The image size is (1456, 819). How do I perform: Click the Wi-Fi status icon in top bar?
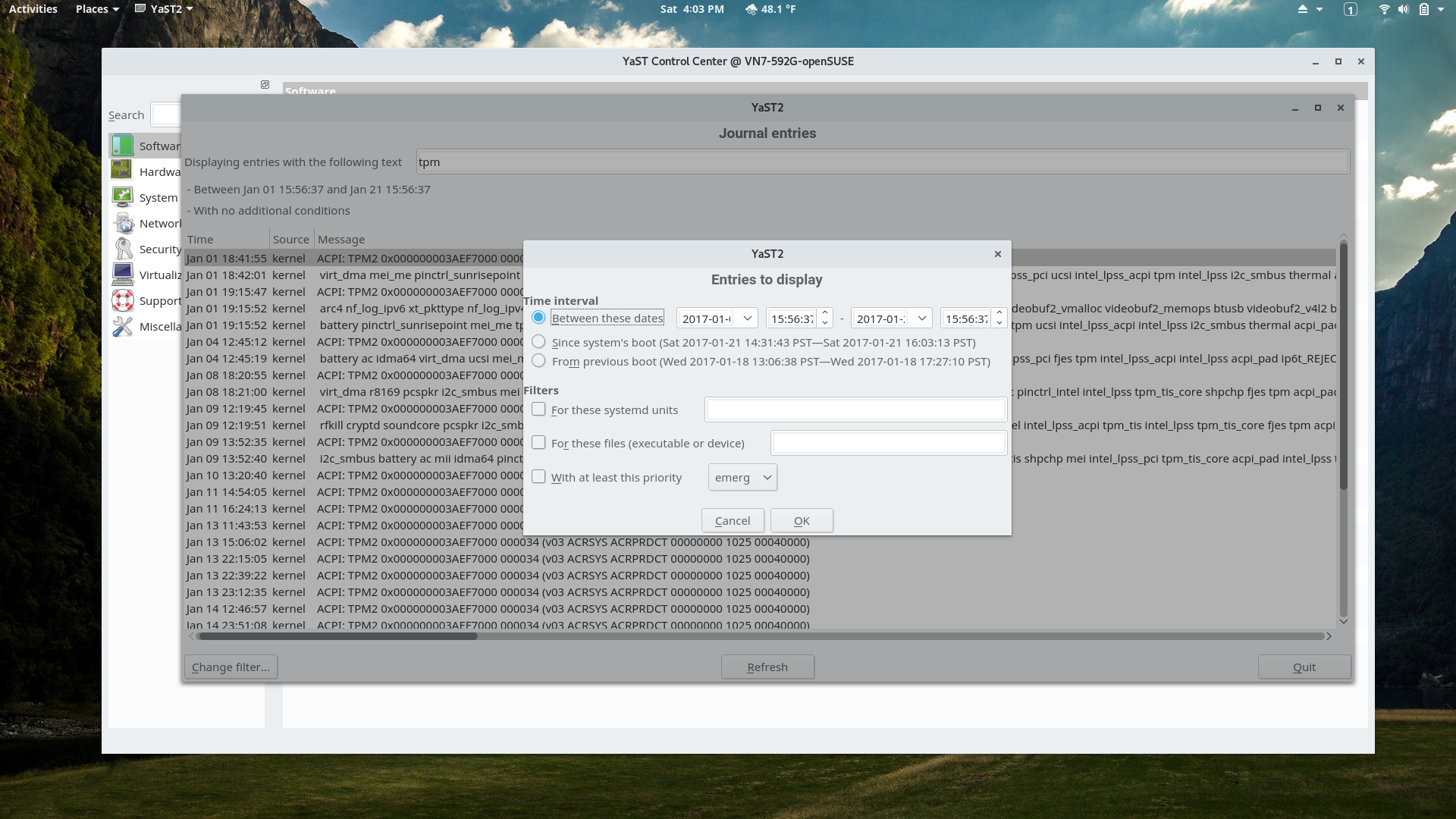[1384, 9]
